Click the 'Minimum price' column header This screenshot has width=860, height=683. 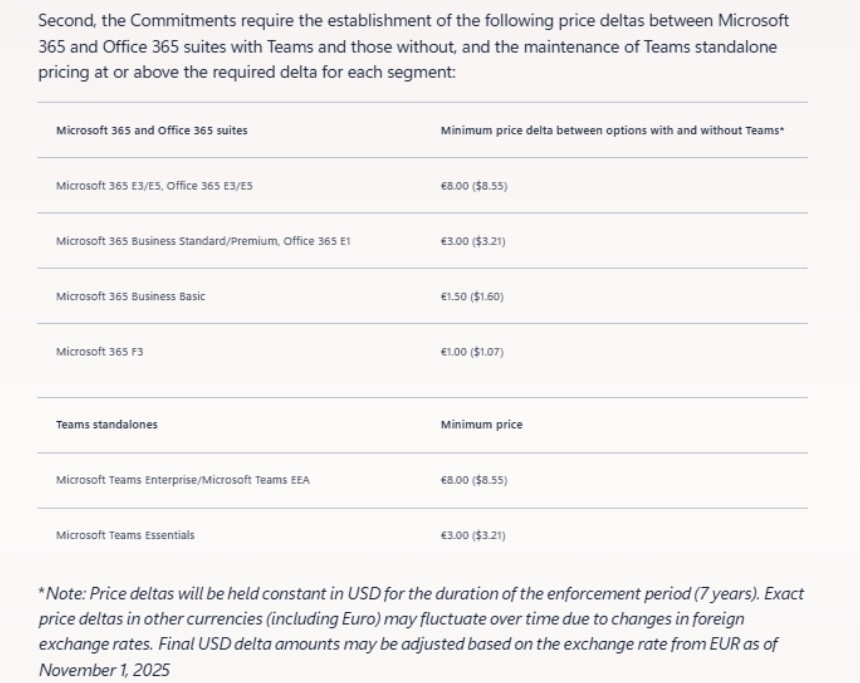(481, 425)
